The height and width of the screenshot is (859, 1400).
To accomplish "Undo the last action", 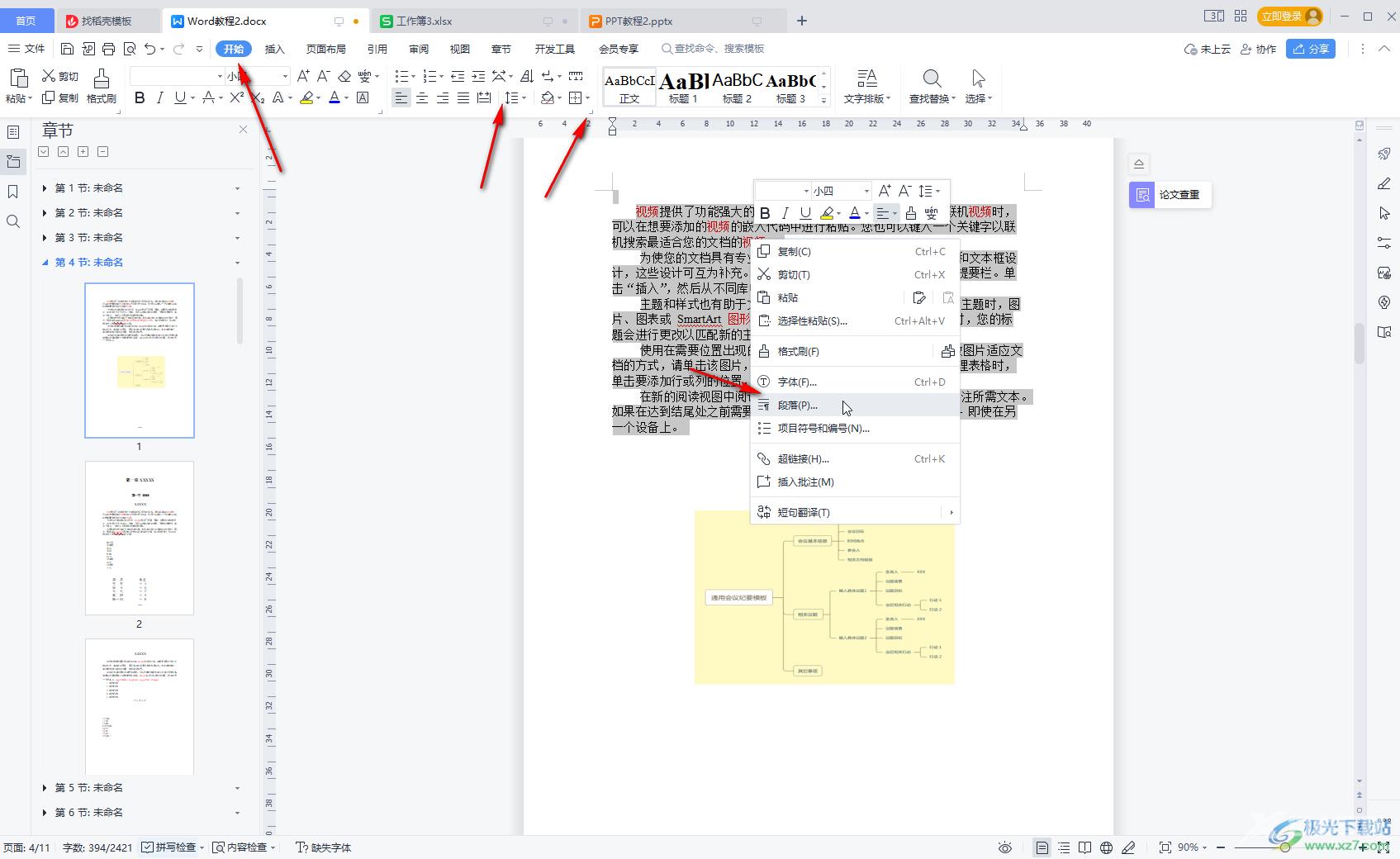I will [x=149, y=49].
